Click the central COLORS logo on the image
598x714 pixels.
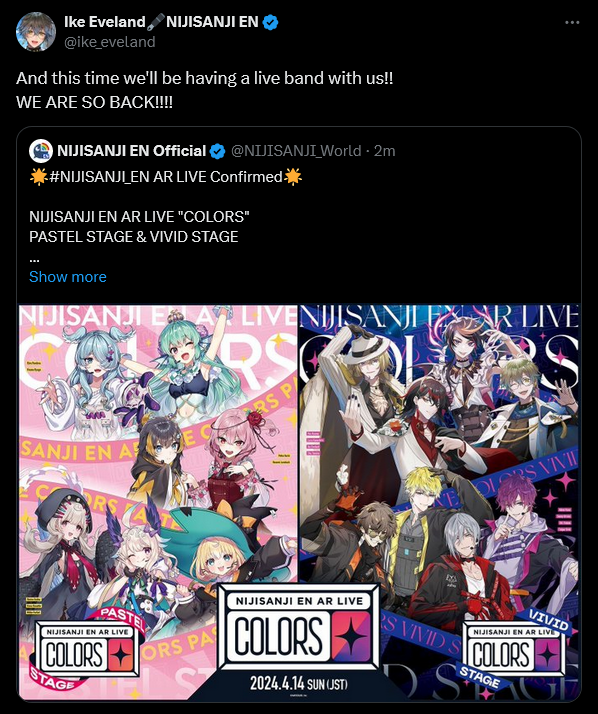299,627
